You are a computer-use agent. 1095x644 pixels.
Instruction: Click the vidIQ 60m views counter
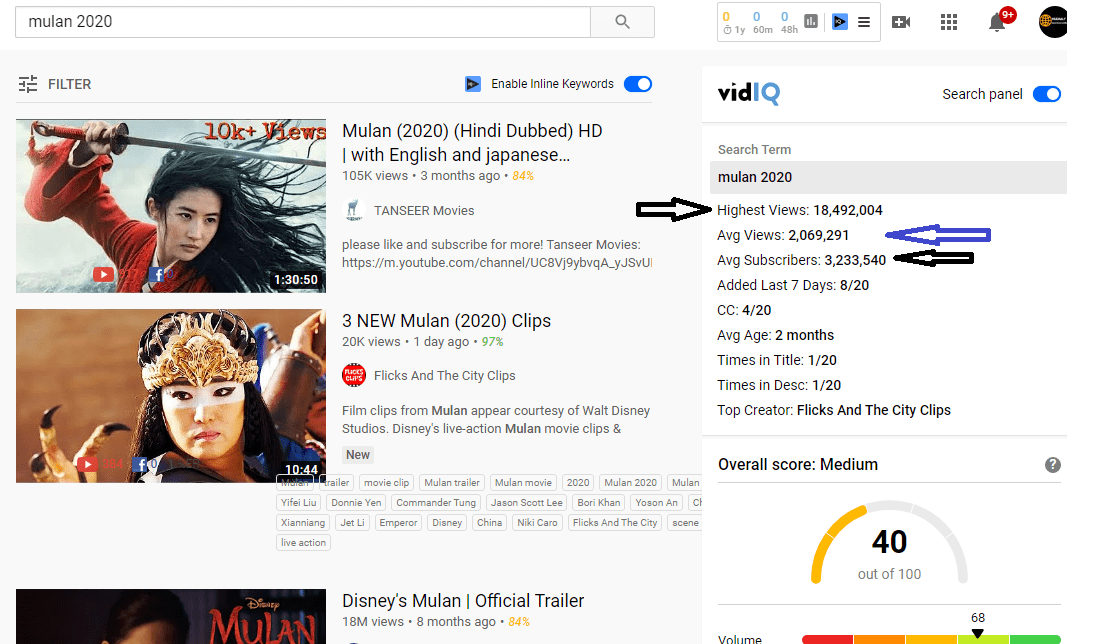(762, 22)
